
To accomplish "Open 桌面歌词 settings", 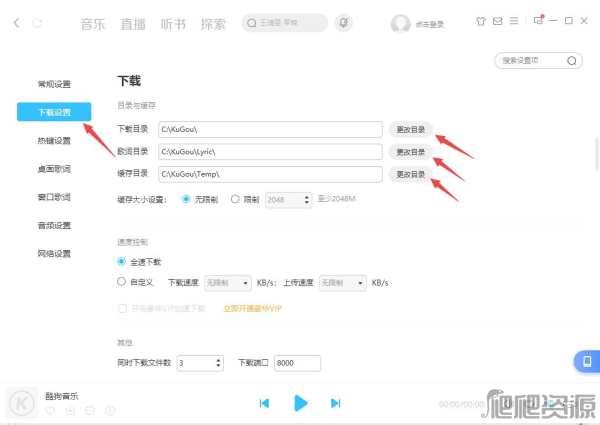I will [x=54, y=169].
